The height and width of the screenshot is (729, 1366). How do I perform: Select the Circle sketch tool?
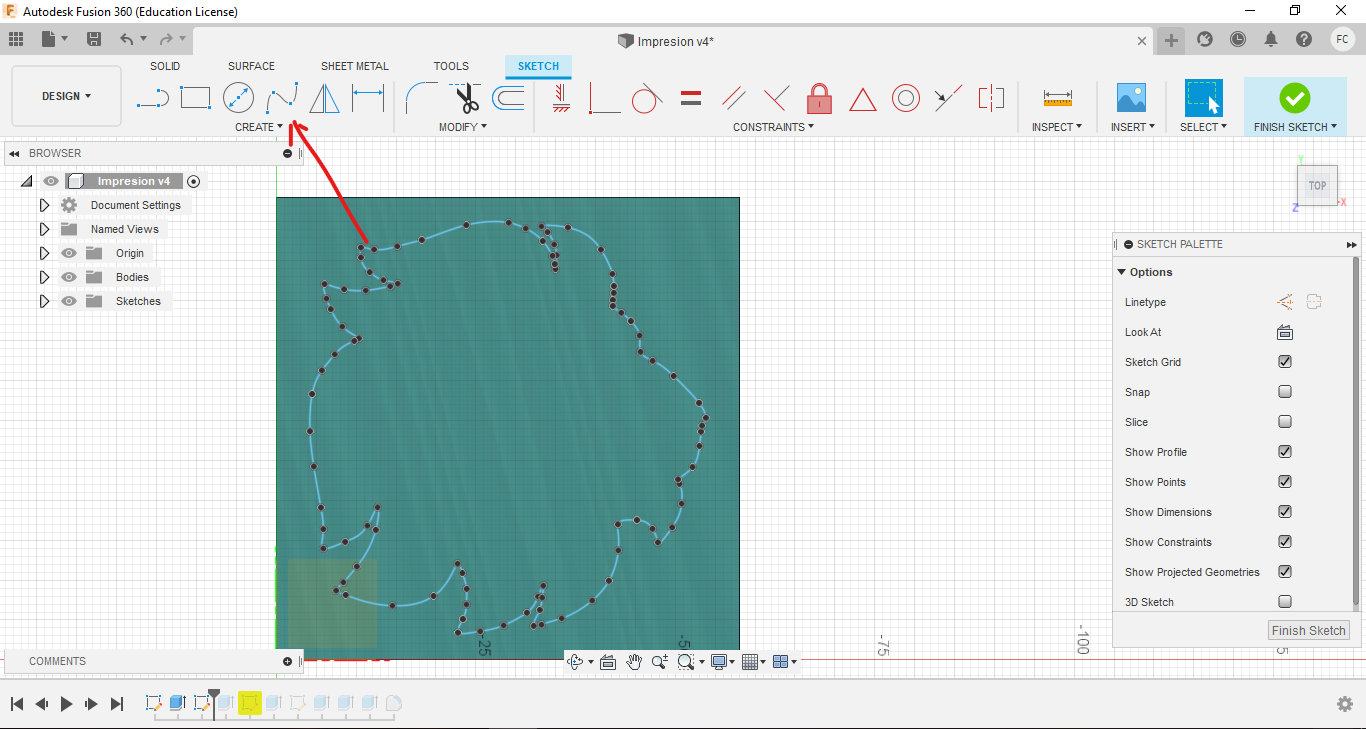click(238, 97)
